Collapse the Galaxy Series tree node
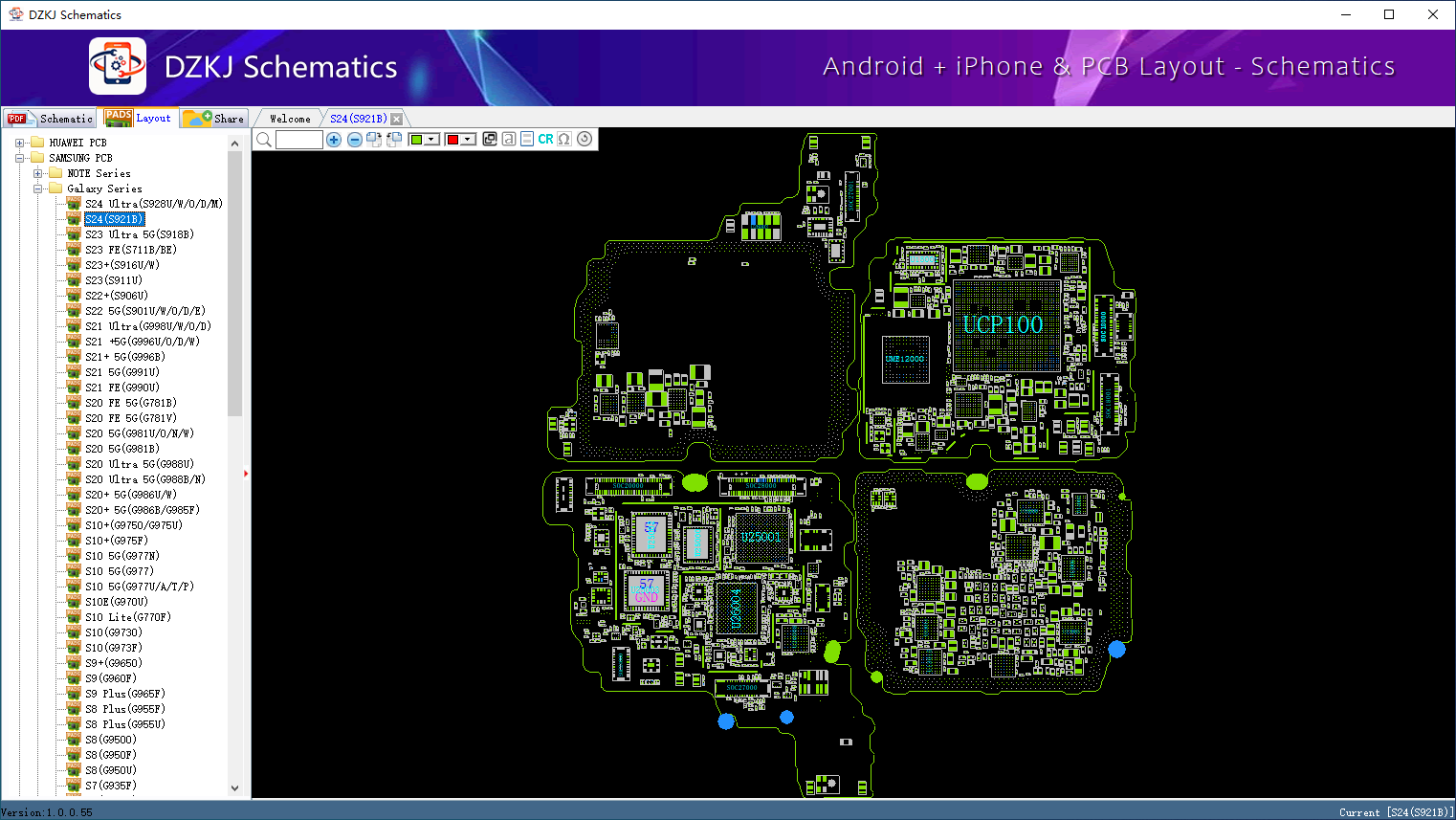Screen dimensions: 1456x820 [x=37, y=188]
